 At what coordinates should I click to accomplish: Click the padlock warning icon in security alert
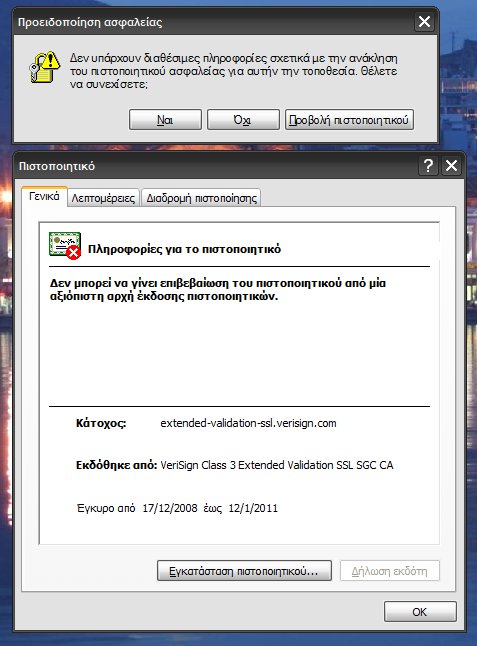tap(44, 67)
